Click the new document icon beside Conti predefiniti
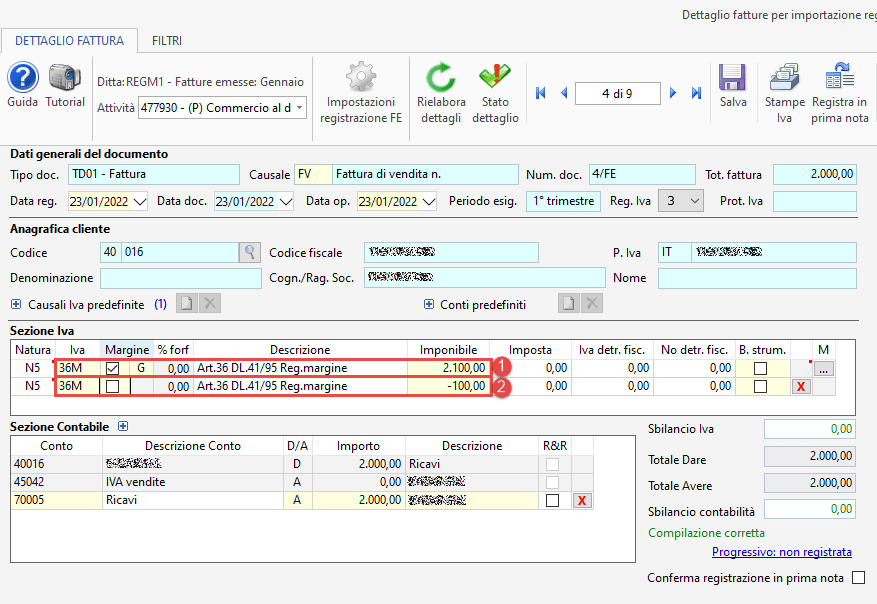Screen dimensions: 877x604 568,304
